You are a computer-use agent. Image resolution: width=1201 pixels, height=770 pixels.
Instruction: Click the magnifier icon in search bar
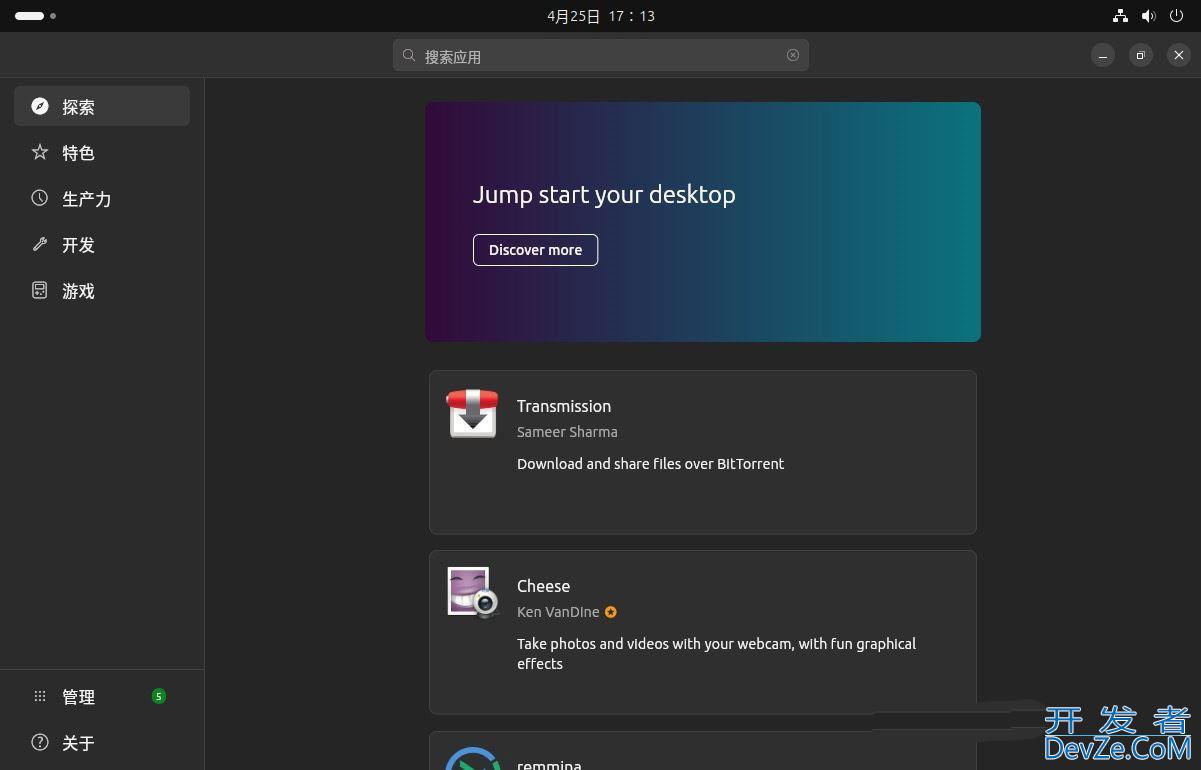[x=409, y=56]
